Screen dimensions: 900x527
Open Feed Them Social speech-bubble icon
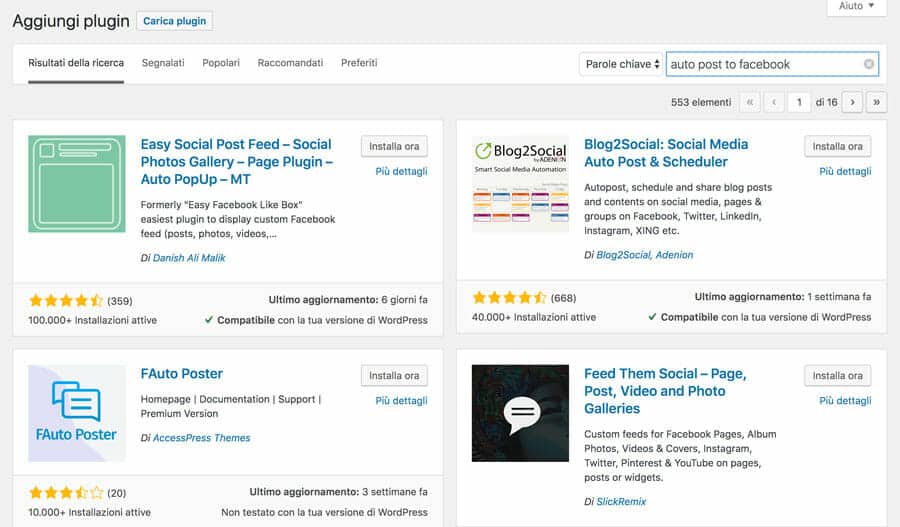pos(520,413)
